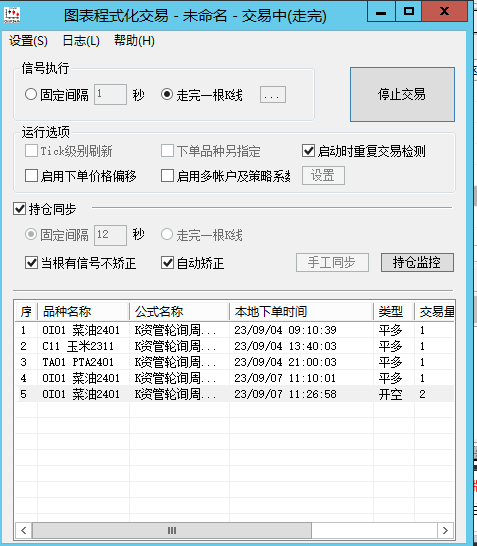Screen dimensions: 477x546
Task: Select row 1 OI01 菜油2401
Action: 234,330
